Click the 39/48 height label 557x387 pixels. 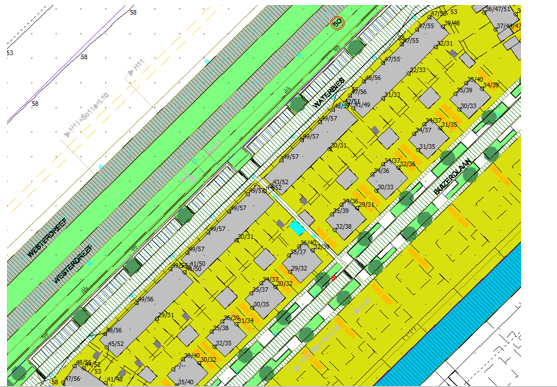point(452,23)
